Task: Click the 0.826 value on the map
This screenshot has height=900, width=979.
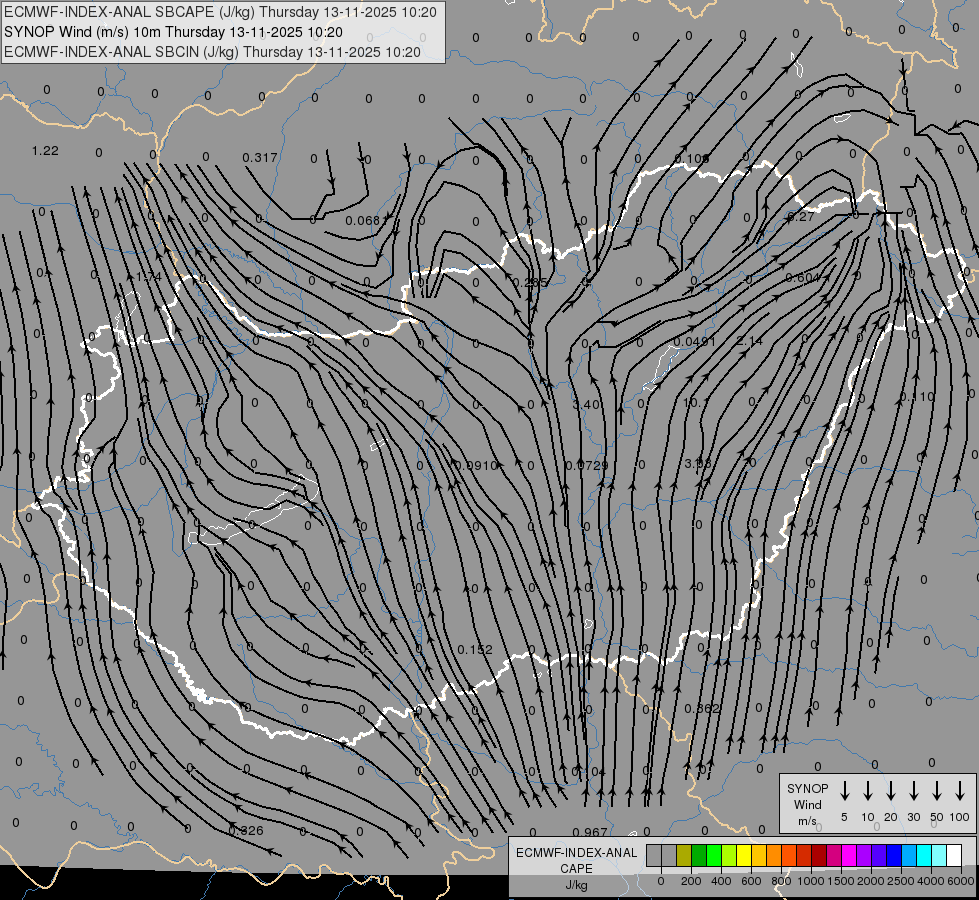Action: coord(246,831)
